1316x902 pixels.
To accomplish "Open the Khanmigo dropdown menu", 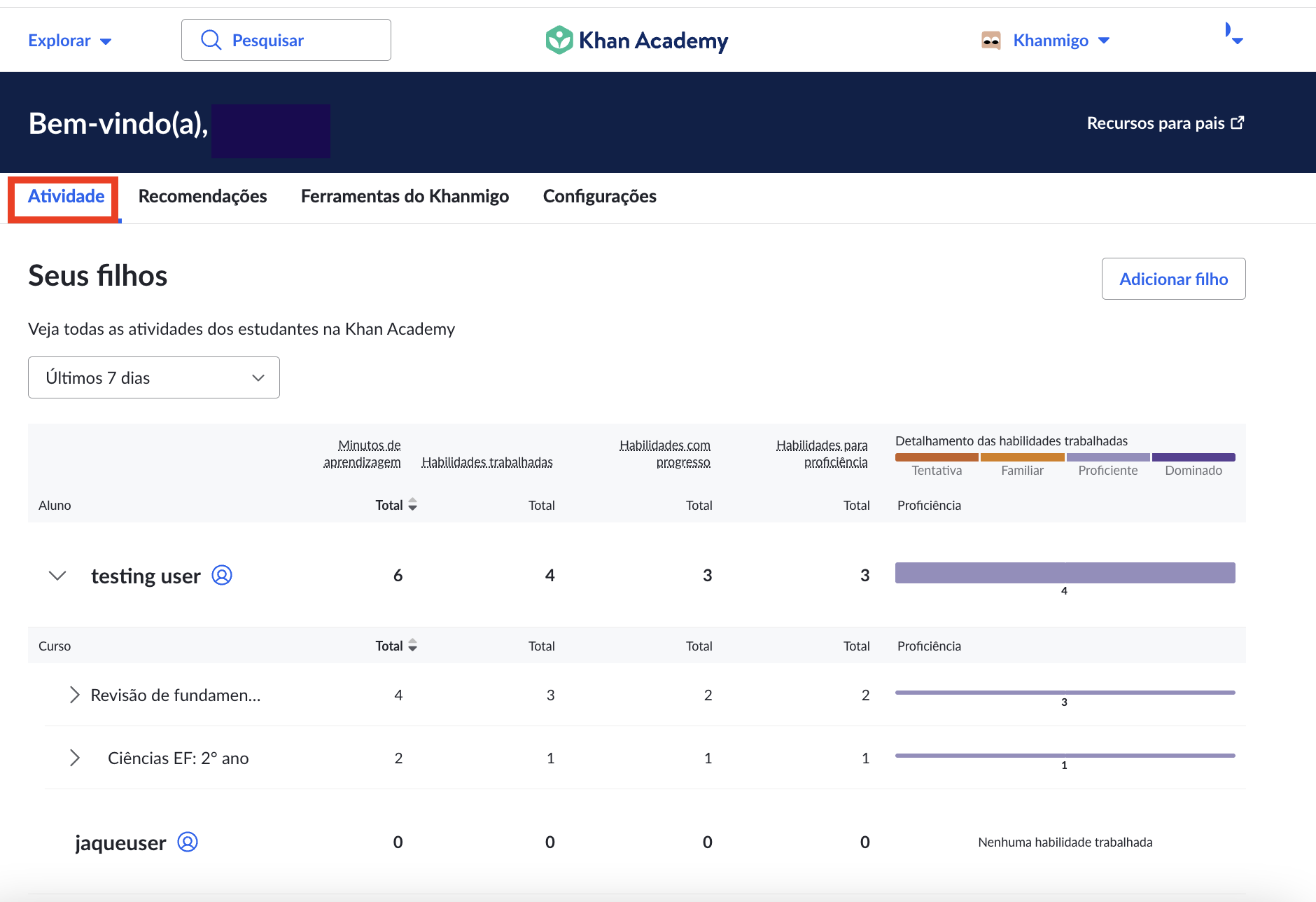I will (1061, 41).
